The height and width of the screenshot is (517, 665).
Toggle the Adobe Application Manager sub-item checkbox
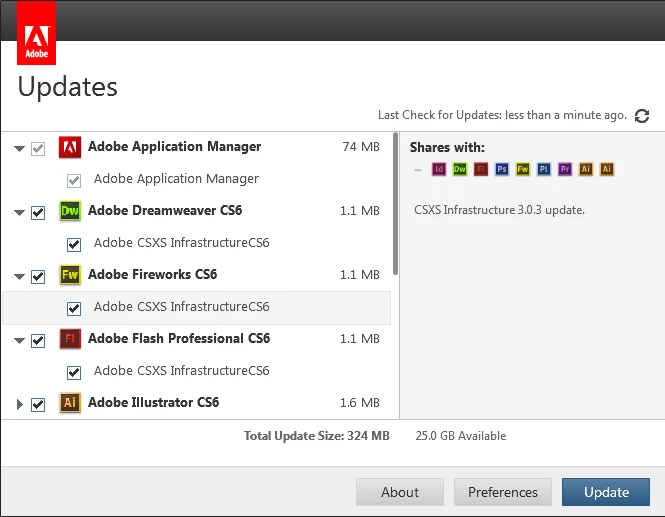[x=74, y=181]
